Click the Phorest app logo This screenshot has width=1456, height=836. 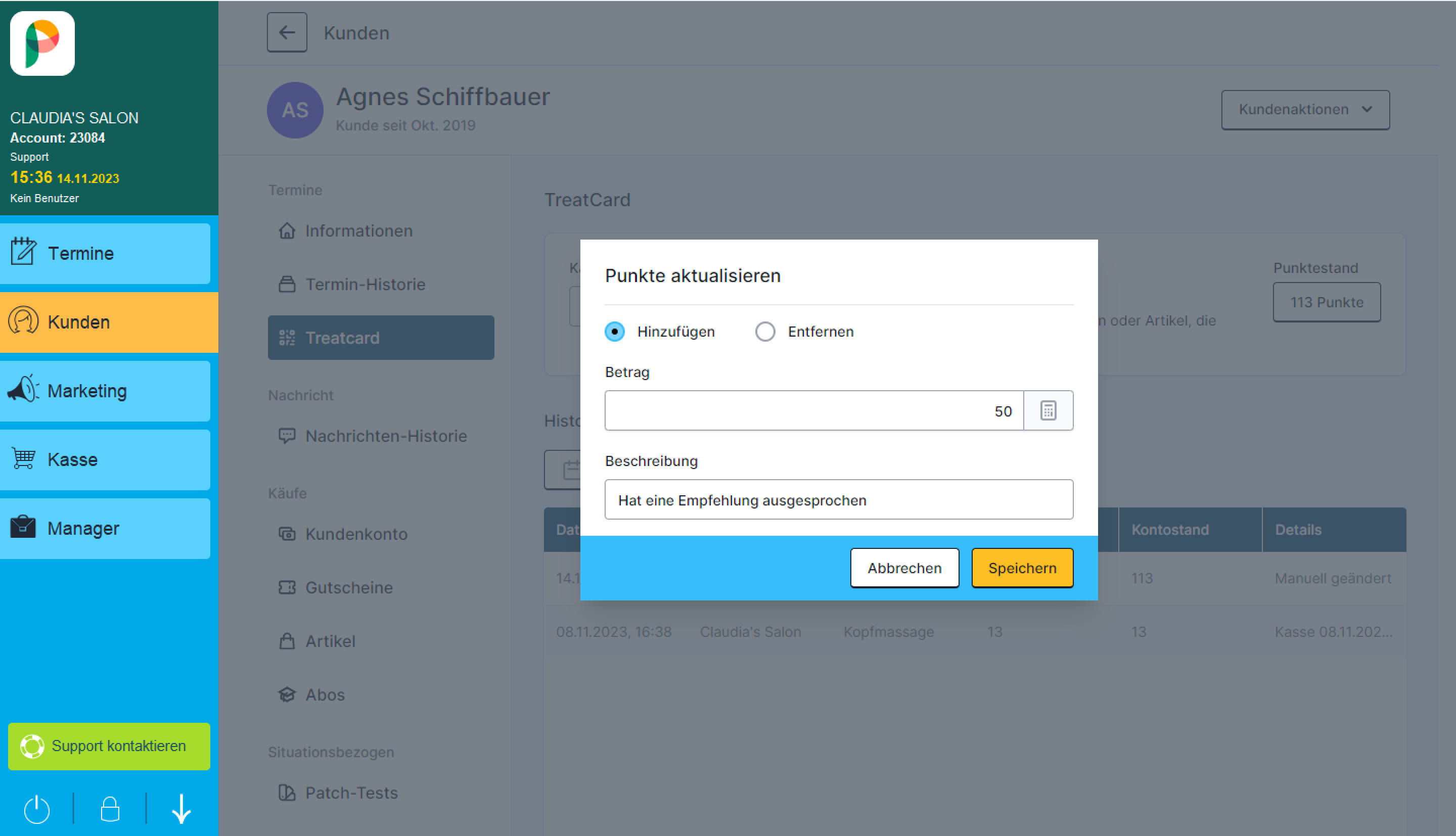coord(42,43)
